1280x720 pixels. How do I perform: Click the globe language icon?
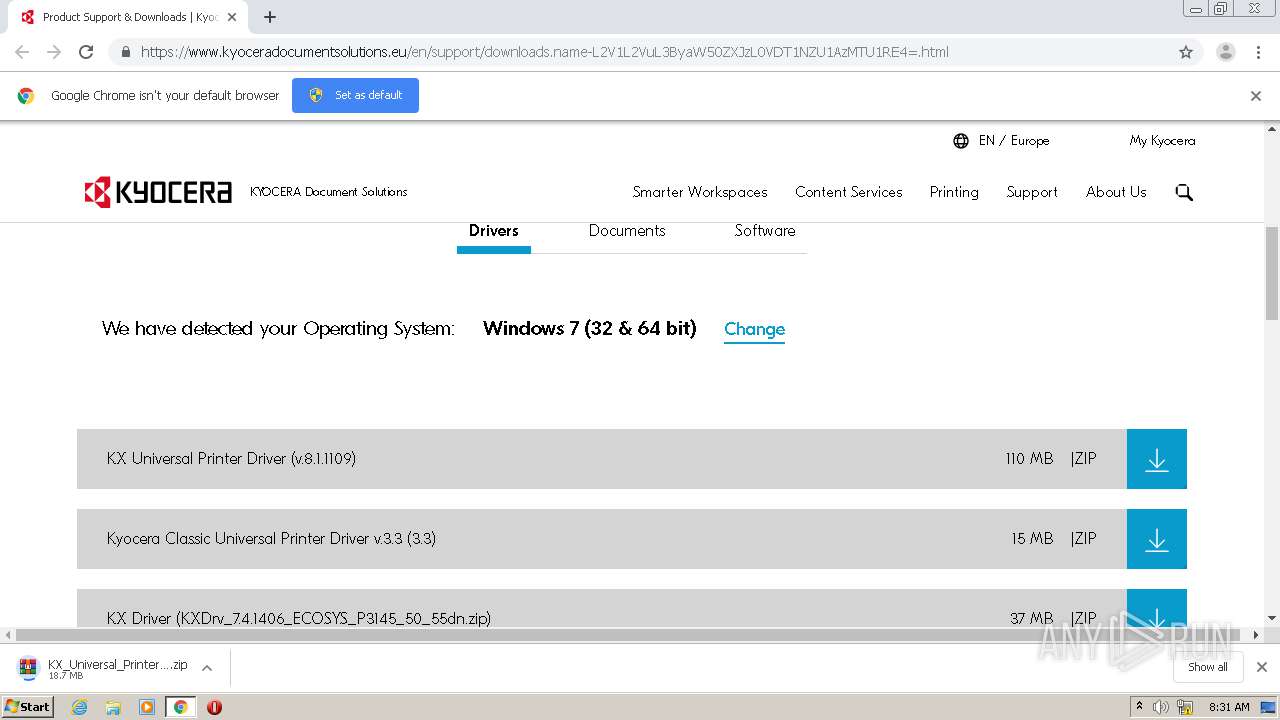tap(961, 141)
